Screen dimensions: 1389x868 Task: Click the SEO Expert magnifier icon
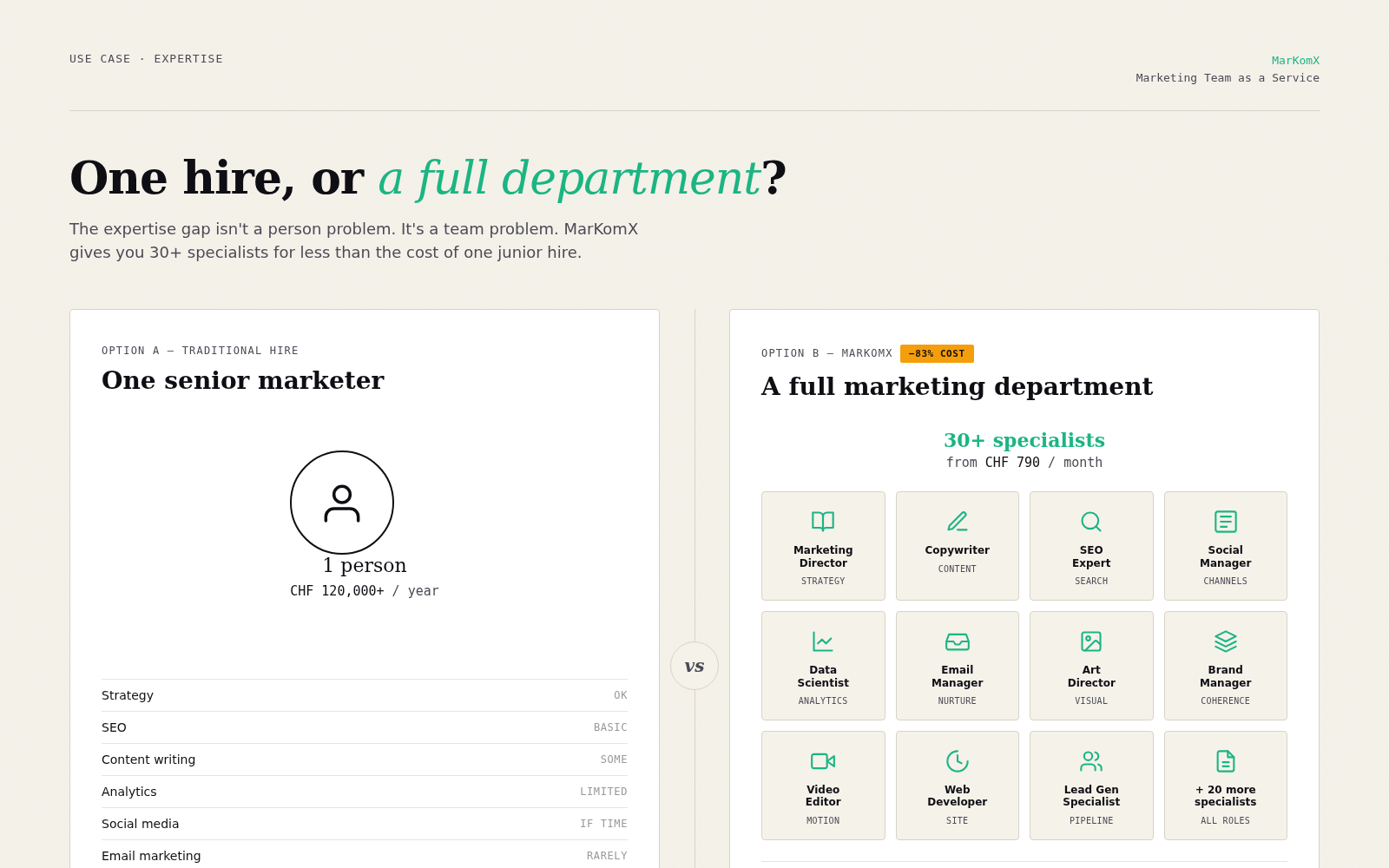1091,521
